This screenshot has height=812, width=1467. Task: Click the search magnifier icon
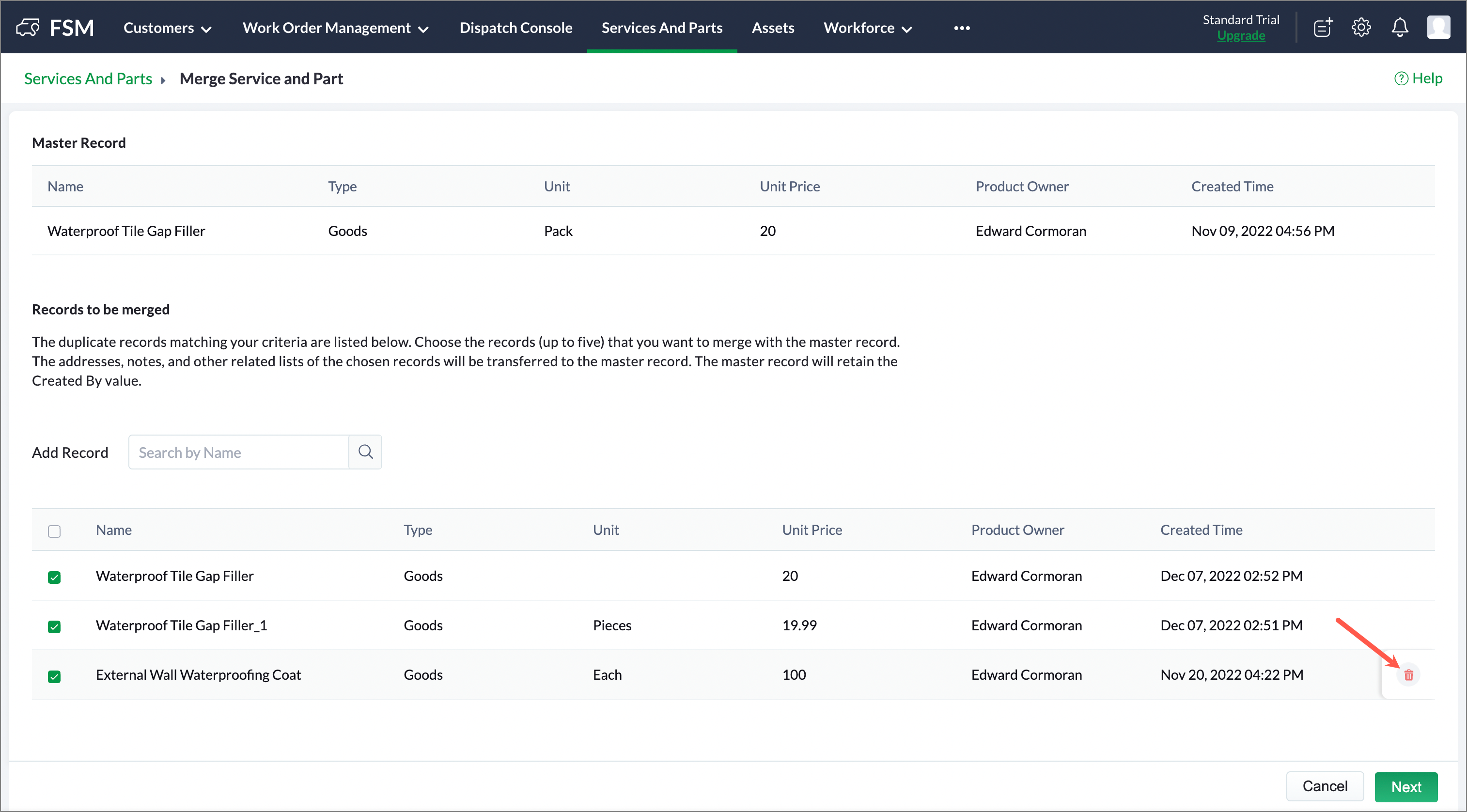(x=365, y=452)
